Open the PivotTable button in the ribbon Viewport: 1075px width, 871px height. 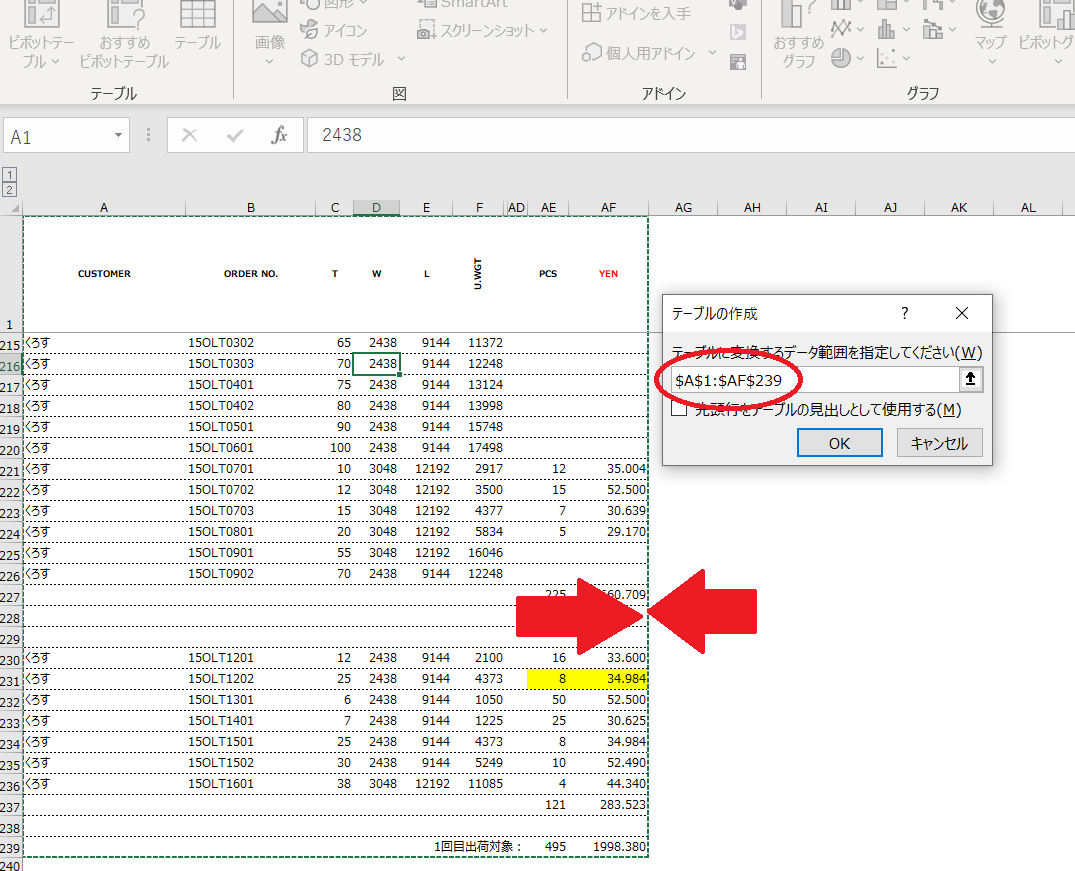pyautogui.click(x=41, y=34)
